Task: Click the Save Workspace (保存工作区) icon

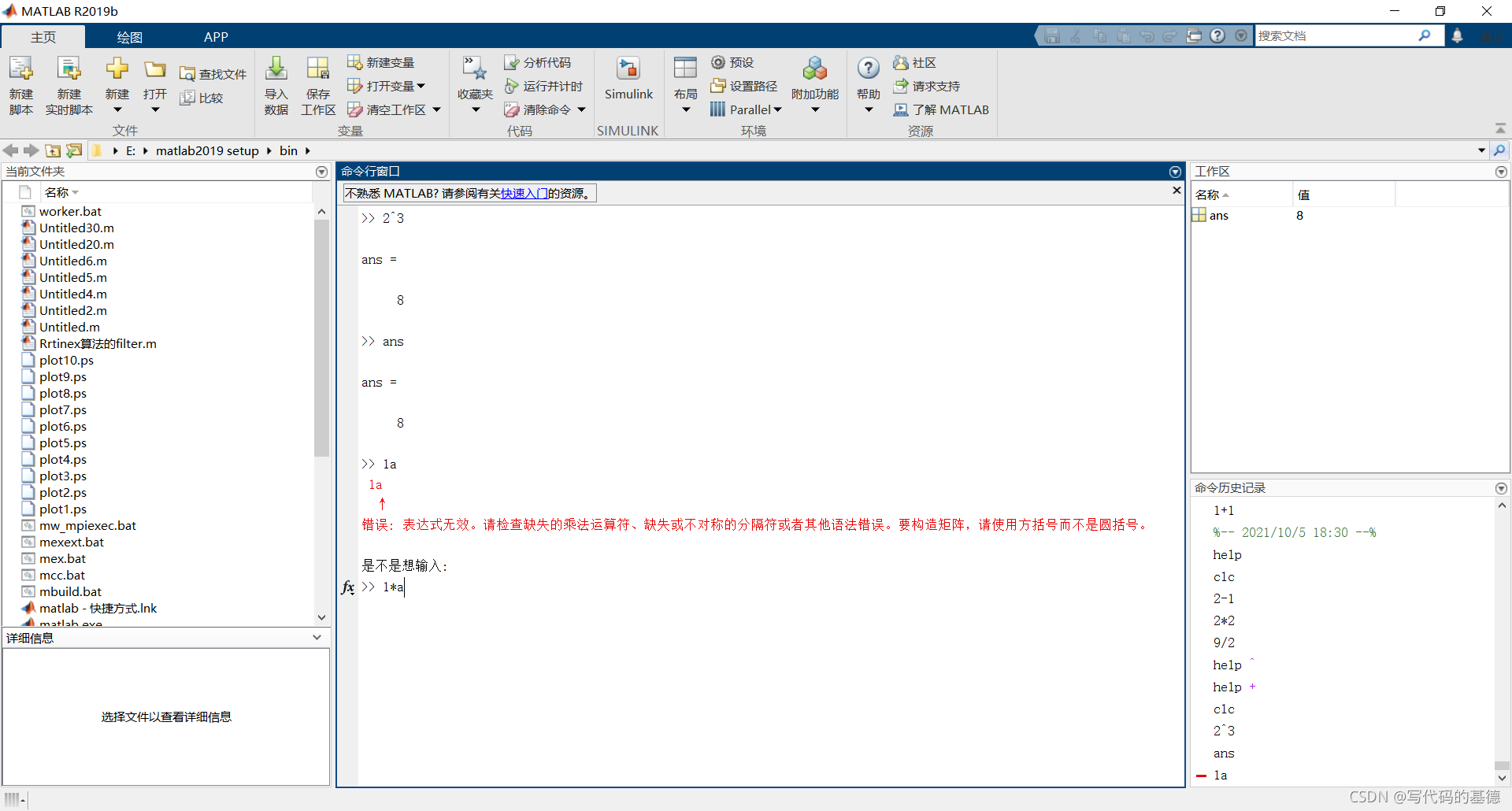Action: (318, 69)
